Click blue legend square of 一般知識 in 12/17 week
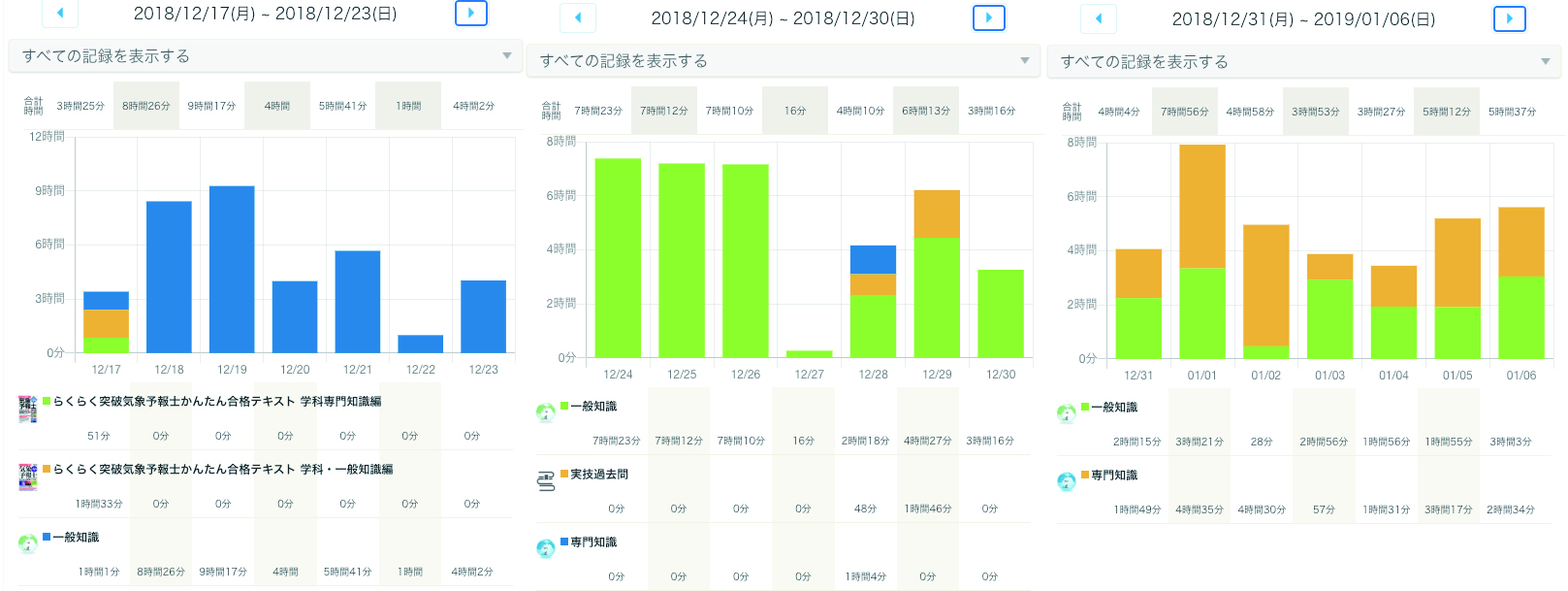1568x591 pixels. click(47, 537)
